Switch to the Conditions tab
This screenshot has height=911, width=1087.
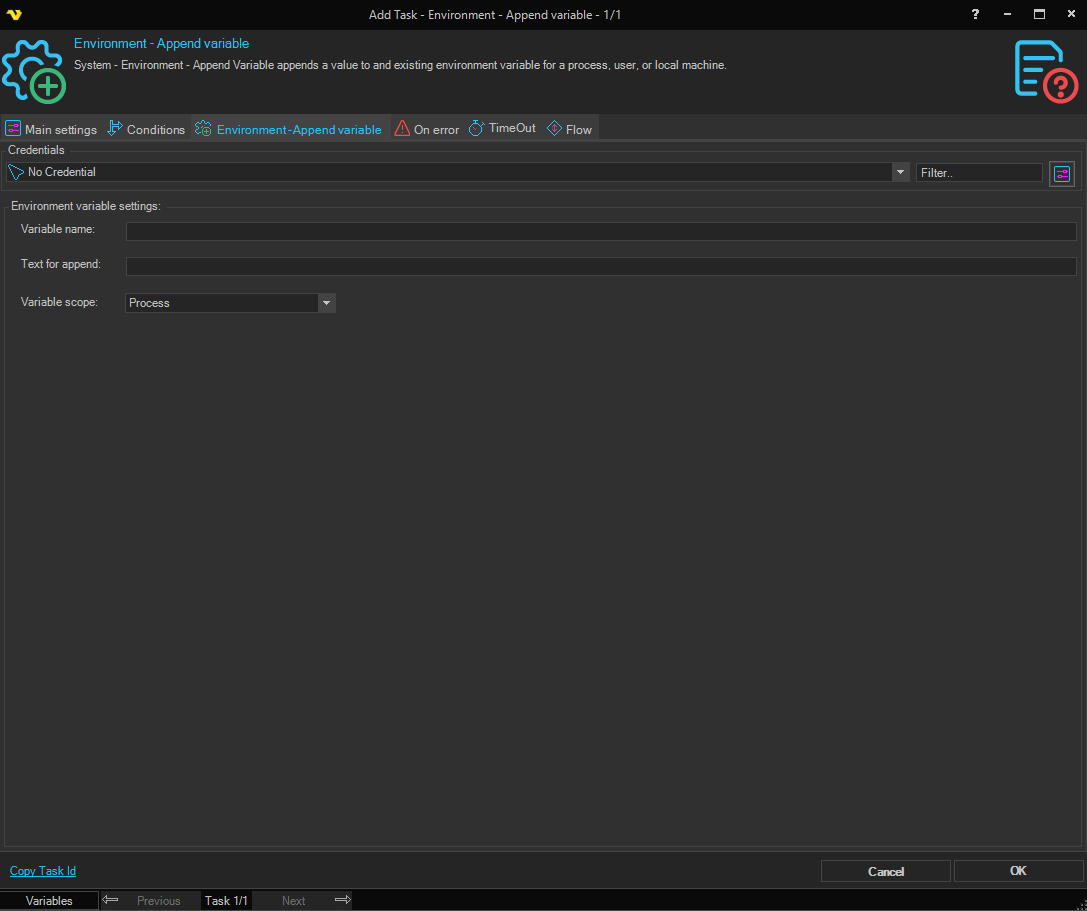click(x=146, y=129)
